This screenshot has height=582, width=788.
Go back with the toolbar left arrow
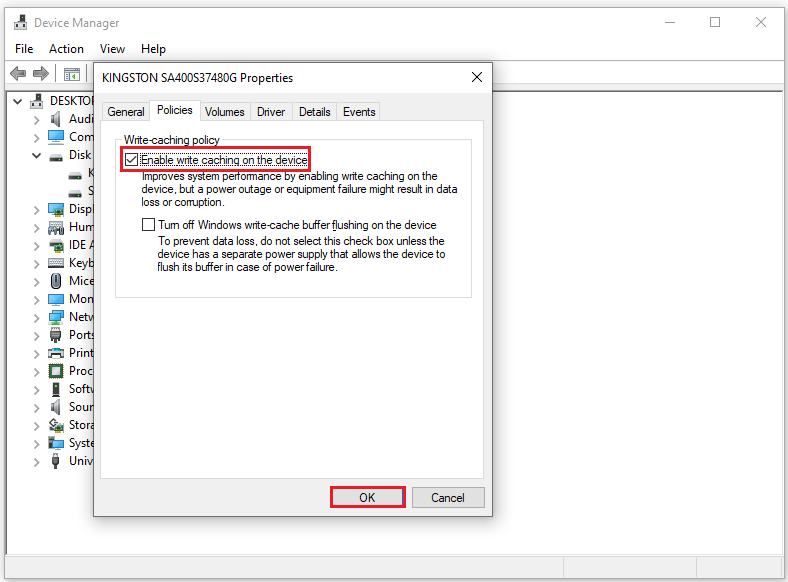point(18,73)
